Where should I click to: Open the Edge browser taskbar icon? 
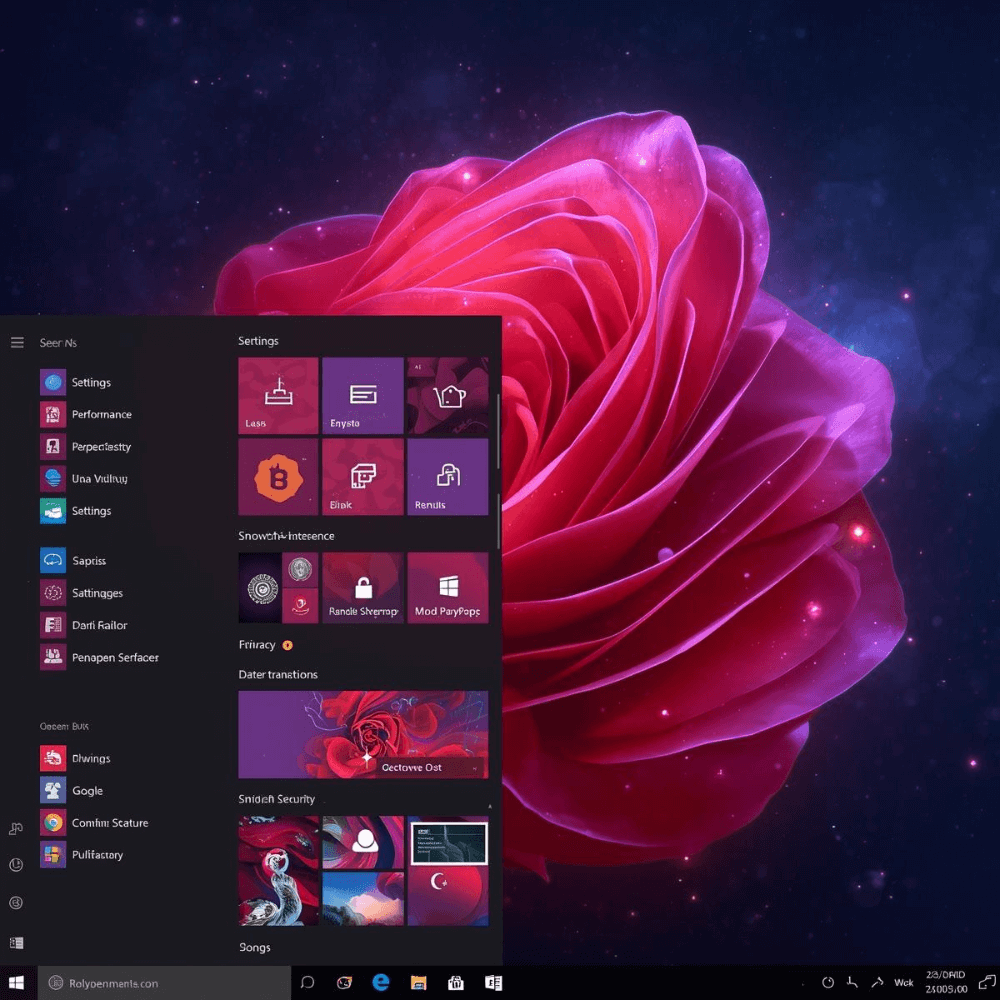tap(381, 982)
